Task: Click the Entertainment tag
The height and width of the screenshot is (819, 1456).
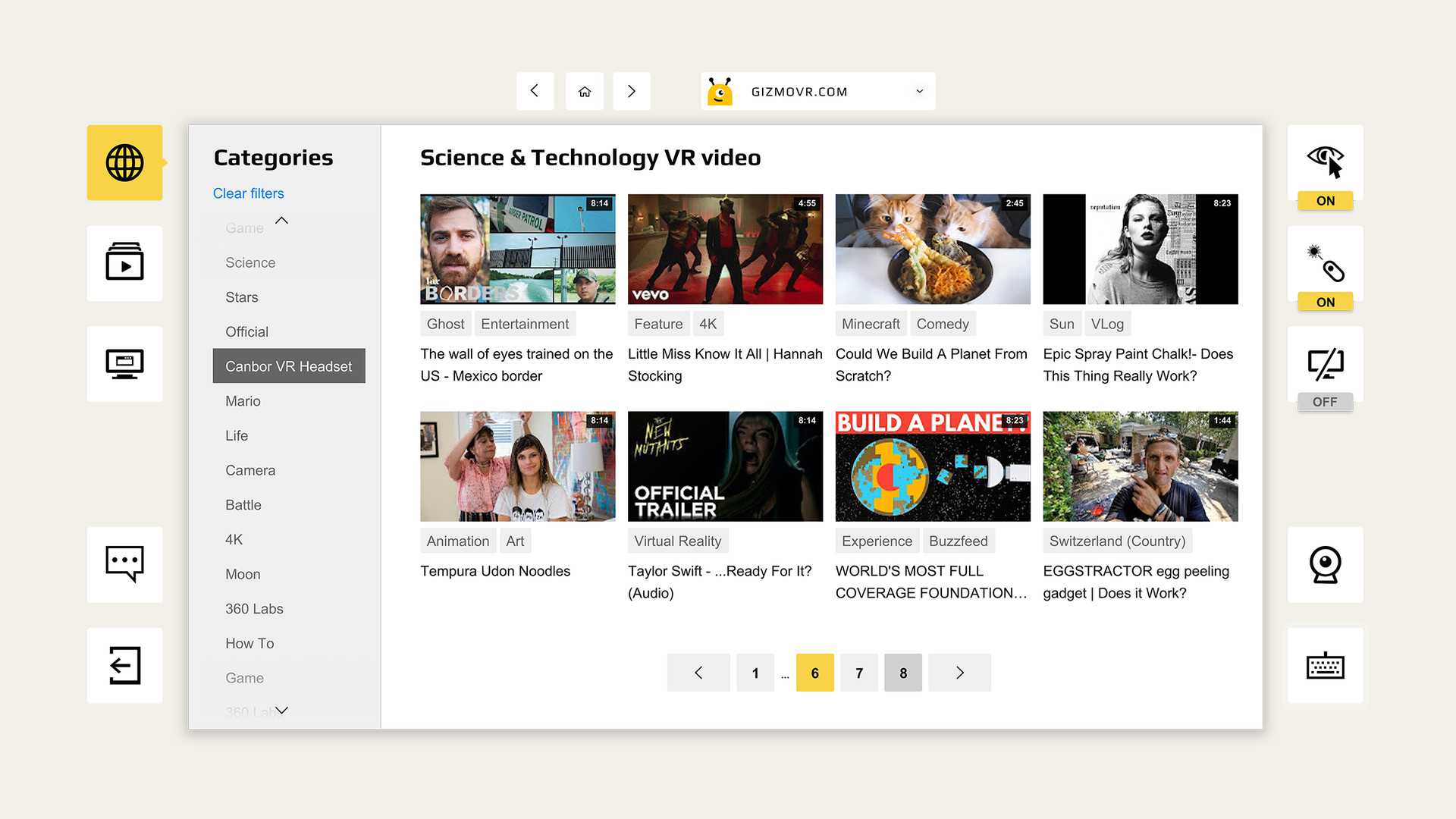Action: [525, 324]
